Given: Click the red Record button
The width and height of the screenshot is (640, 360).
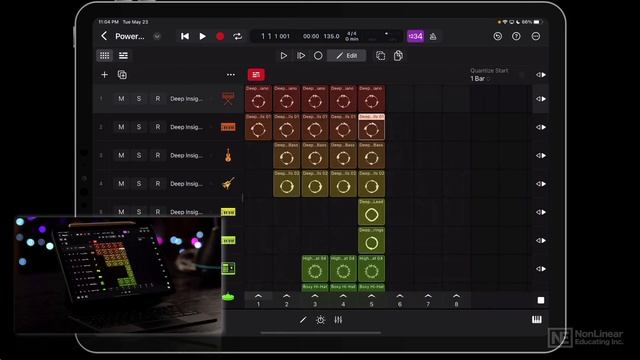Looking at the screenshot, I should click(220, 36).
